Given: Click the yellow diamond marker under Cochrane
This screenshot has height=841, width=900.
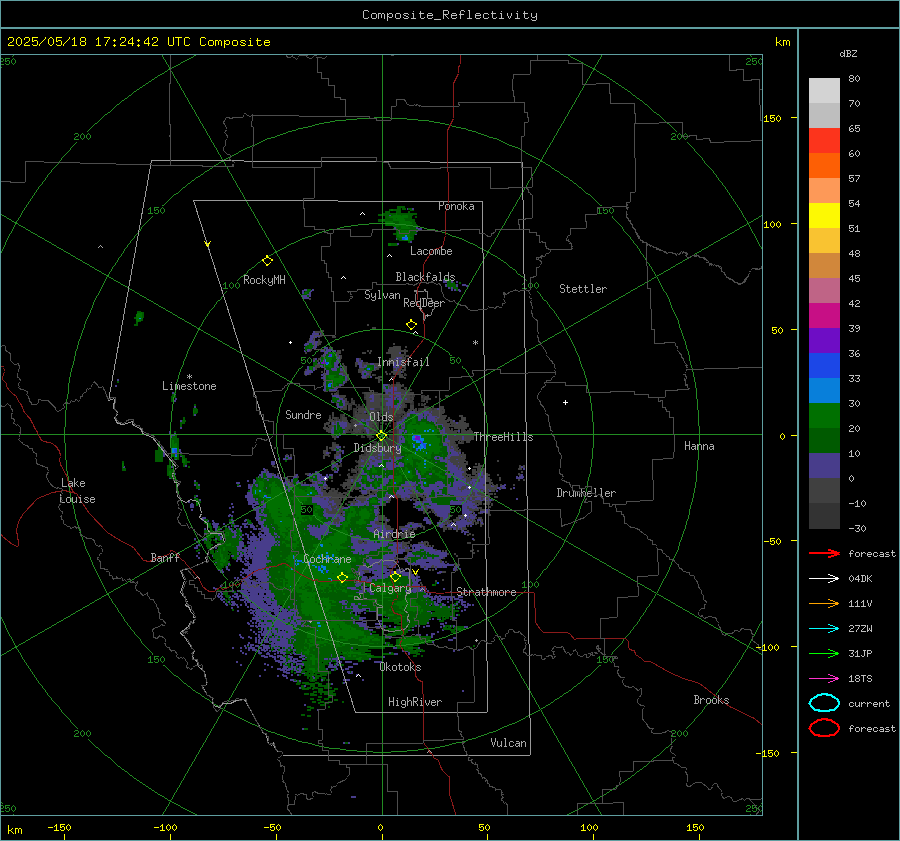Looking at the screenshot, I should [x=342, y=577].
